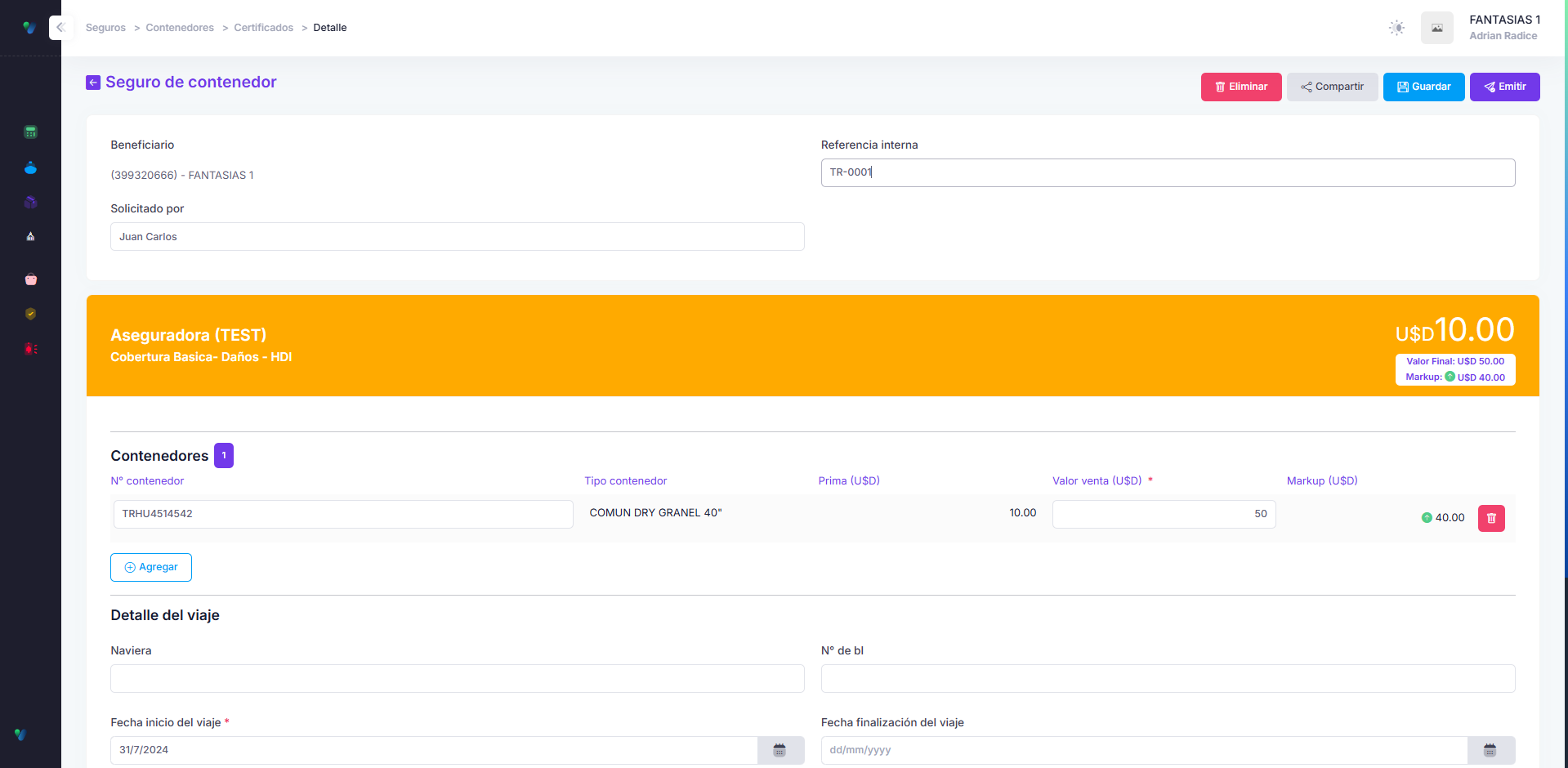Add a container with Agregar button

pos(151,567)
